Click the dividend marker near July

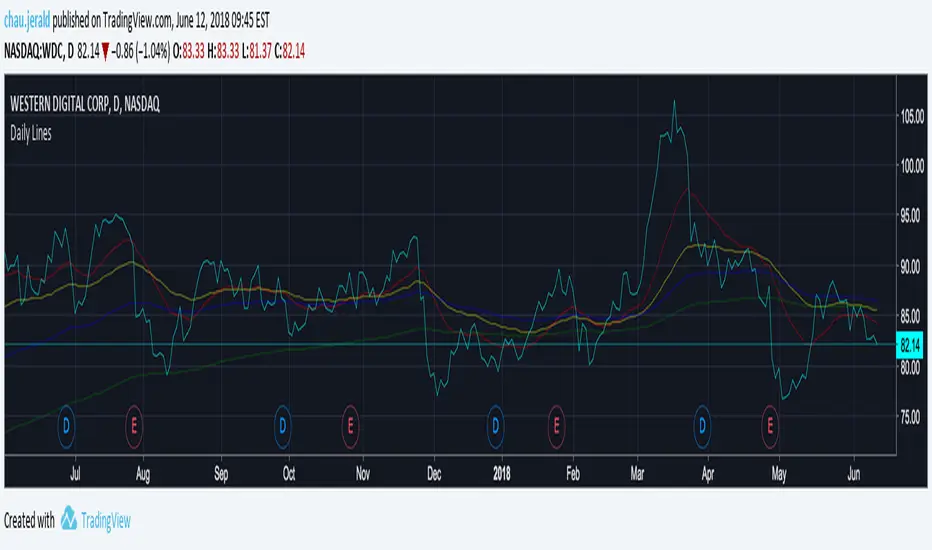click(x=66, y=426)
